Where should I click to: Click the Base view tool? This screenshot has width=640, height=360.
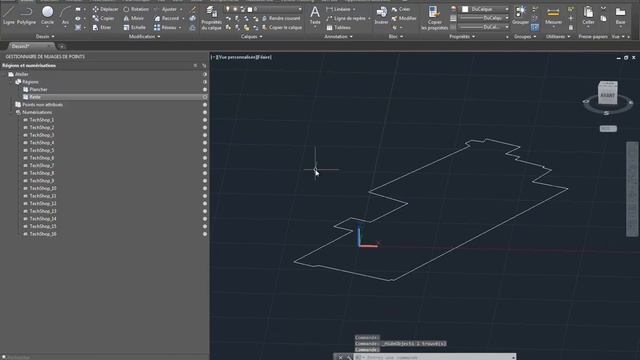pos(620,16)
